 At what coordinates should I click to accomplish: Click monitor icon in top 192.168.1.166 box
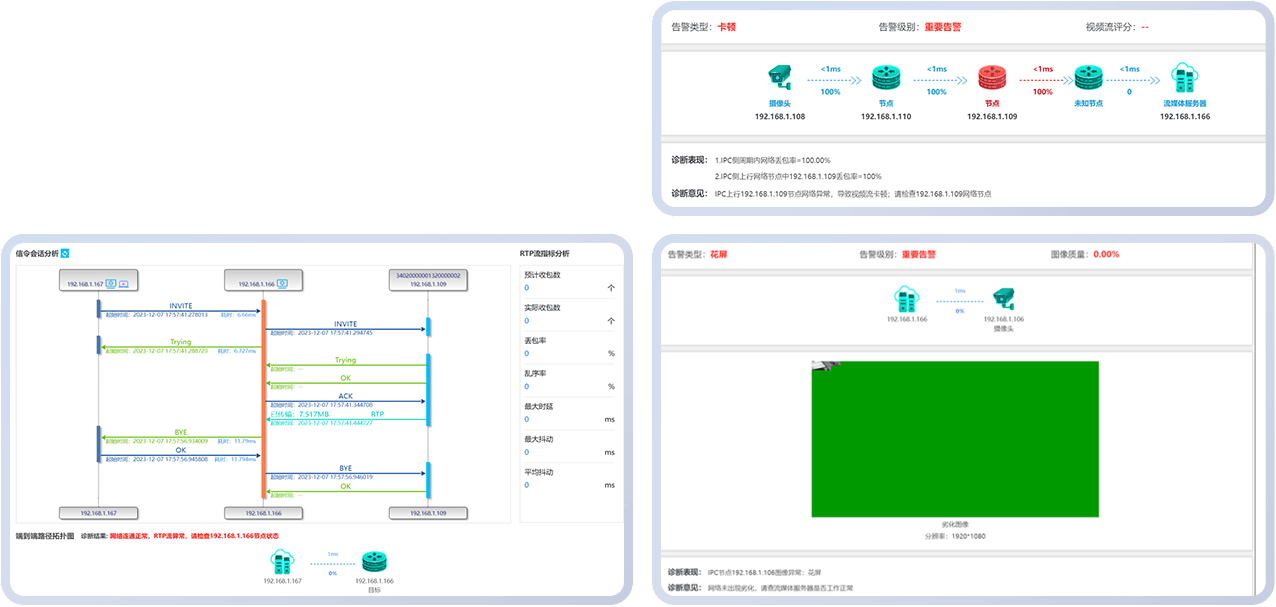tap(282, 283)
